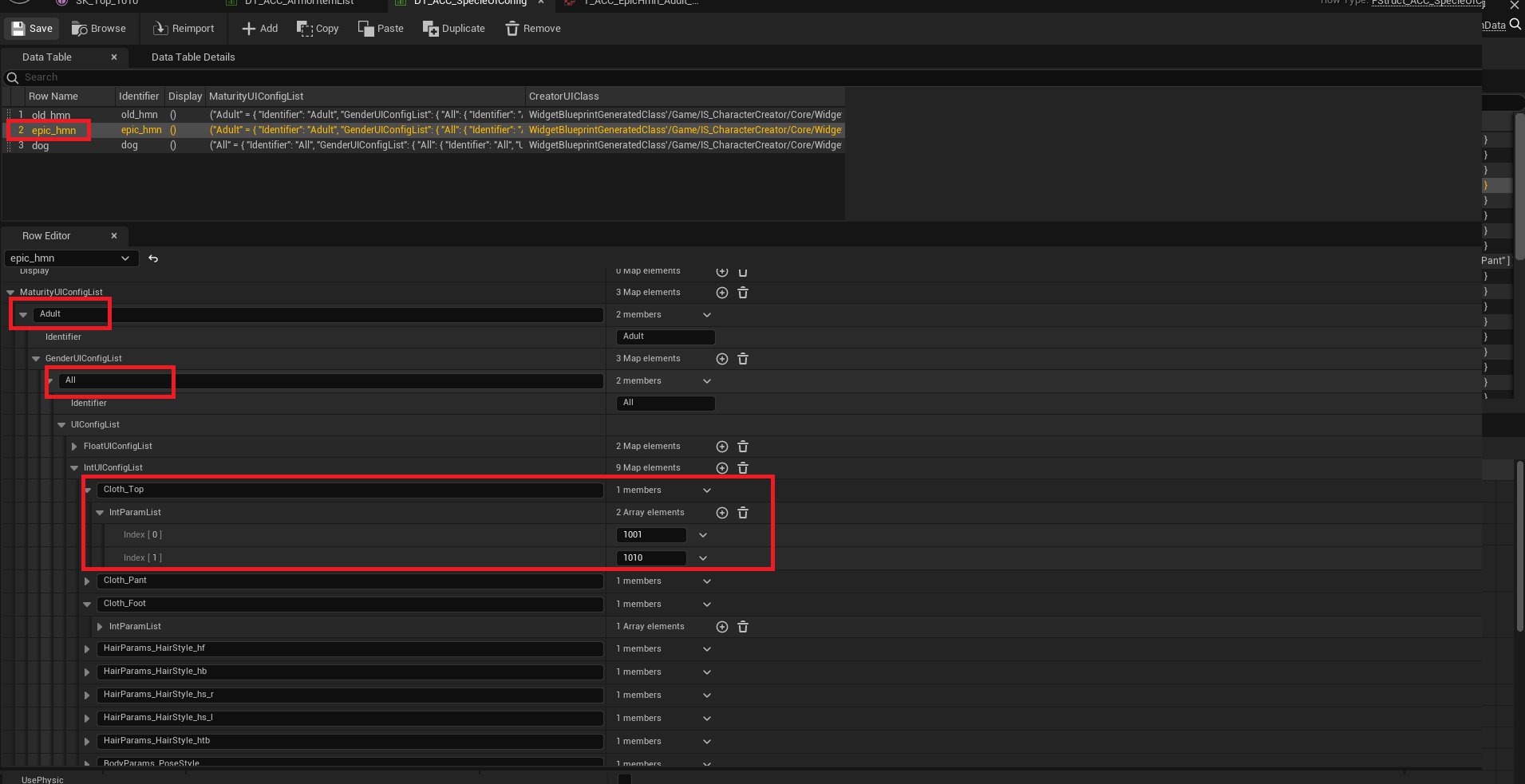Collapse the Cloth_Top map entry
The height and width of the screenshot is (784, 1525).
pyautogui.click(x=88, y=490)
